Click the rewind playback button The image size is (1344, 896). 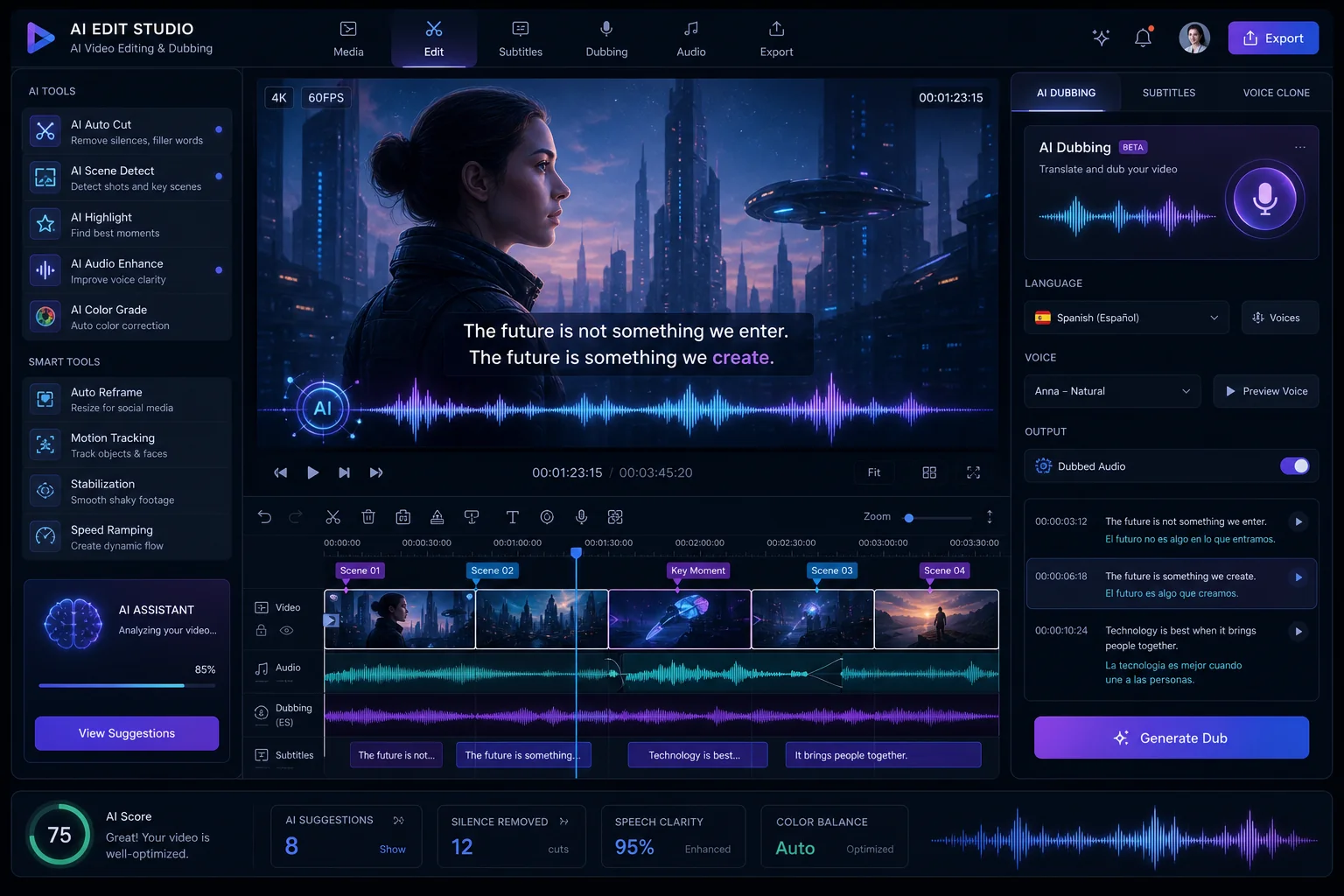coord(280,472)
